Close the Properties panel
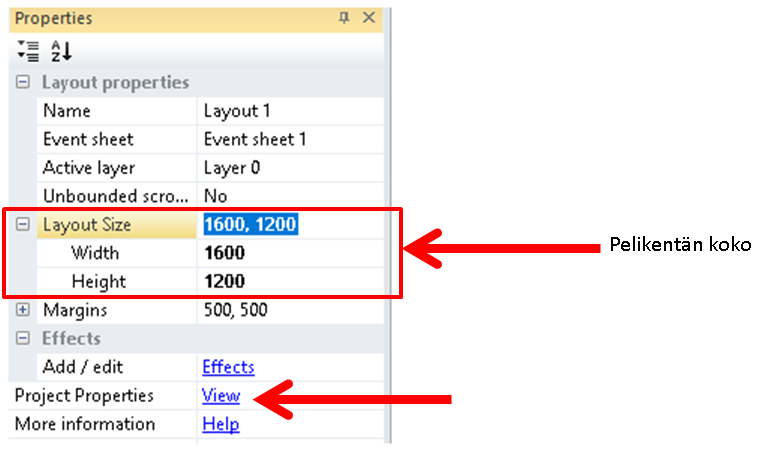Screen dimensions: 759x449 pyautogui.click(x=369, y=18)
